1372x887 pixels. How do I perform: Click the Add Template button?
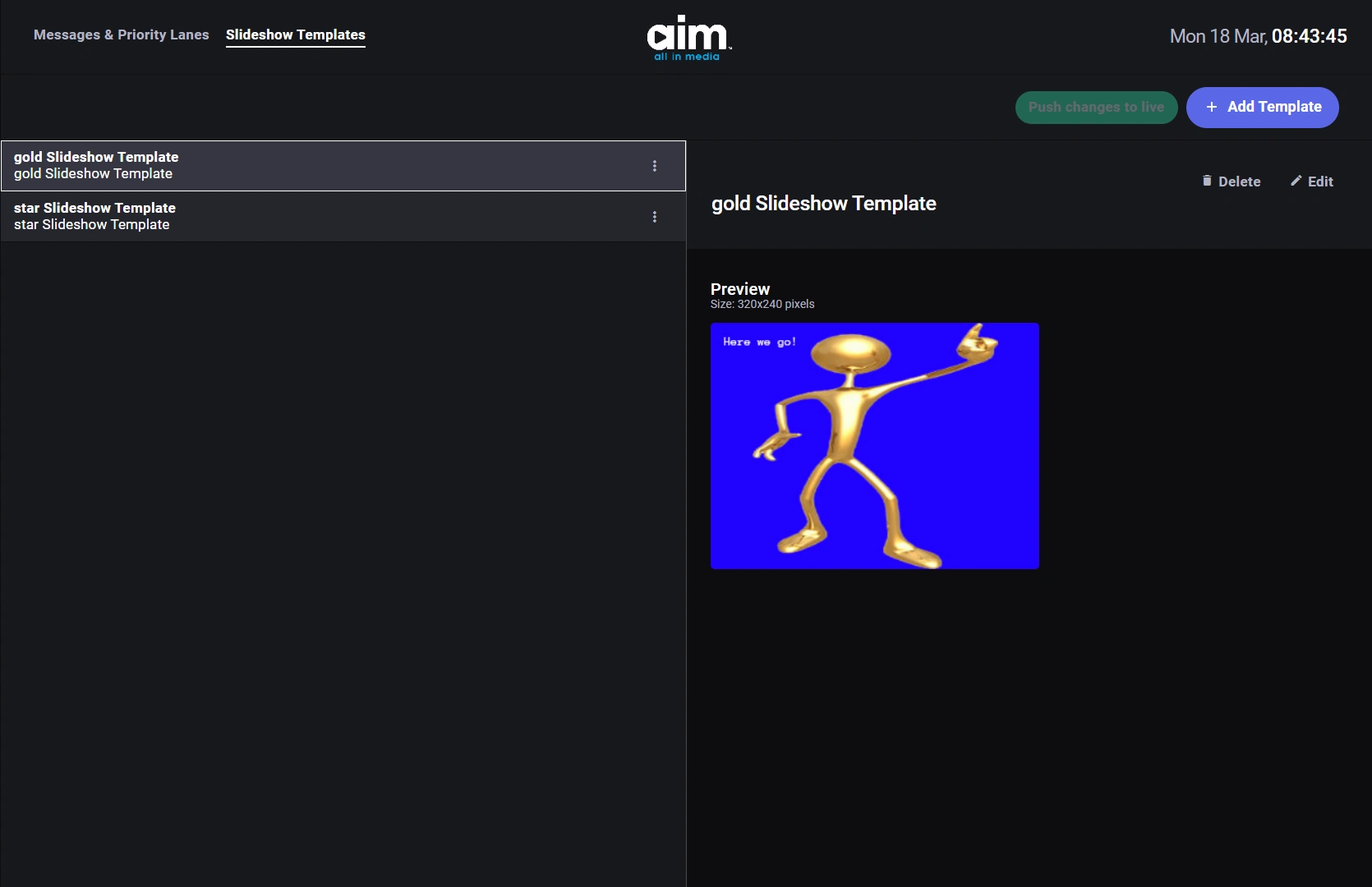[1263, 108]
